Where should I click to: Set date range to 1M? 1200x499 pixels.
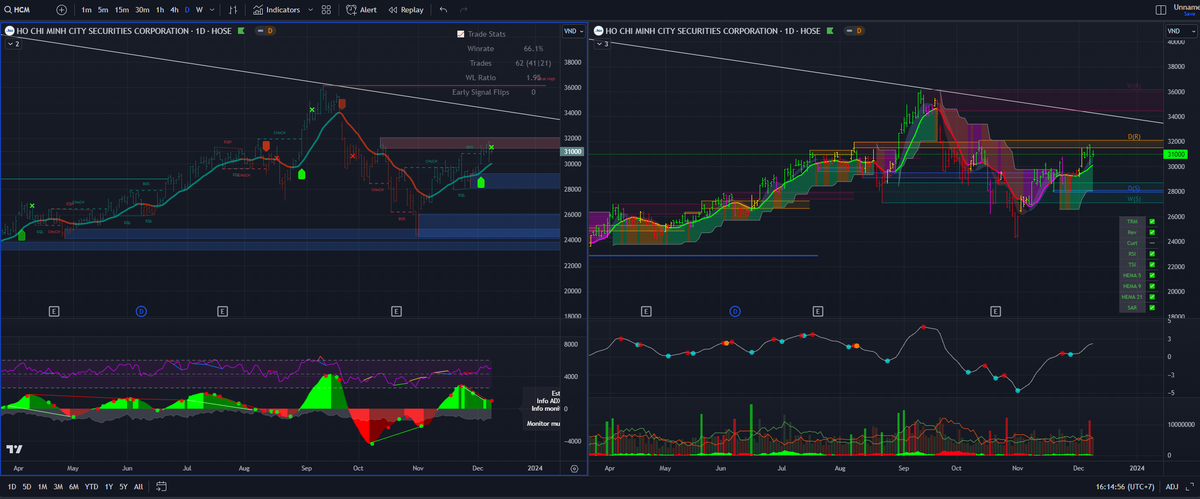43,487
